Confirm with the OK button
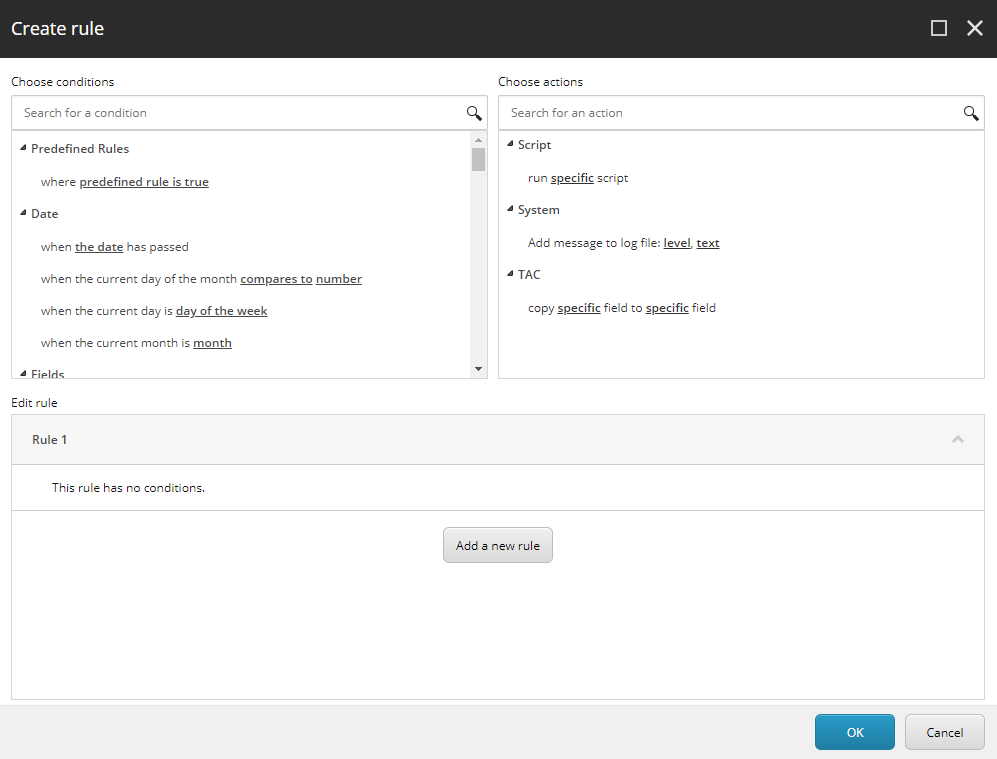The width and height of the screenshot is (997, 759). (x=854, y=732)
